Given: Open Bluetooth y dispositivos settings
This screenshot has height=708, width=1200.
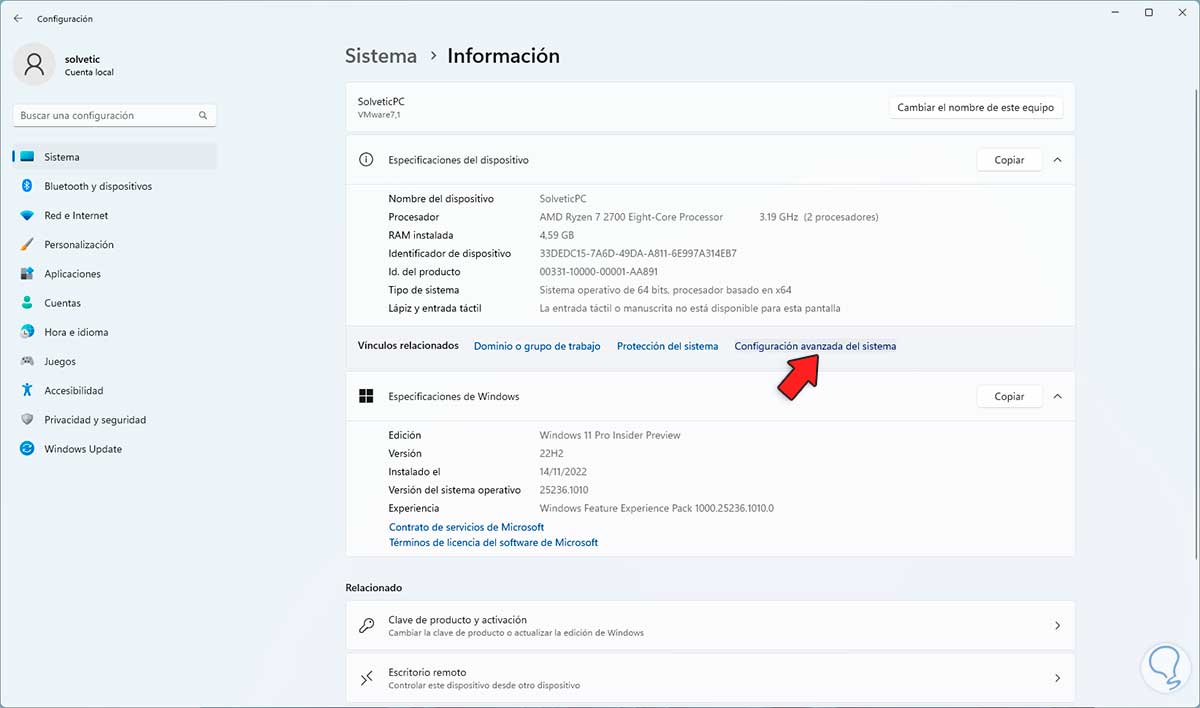Looking at the screenshot, I should coord(115,186).
